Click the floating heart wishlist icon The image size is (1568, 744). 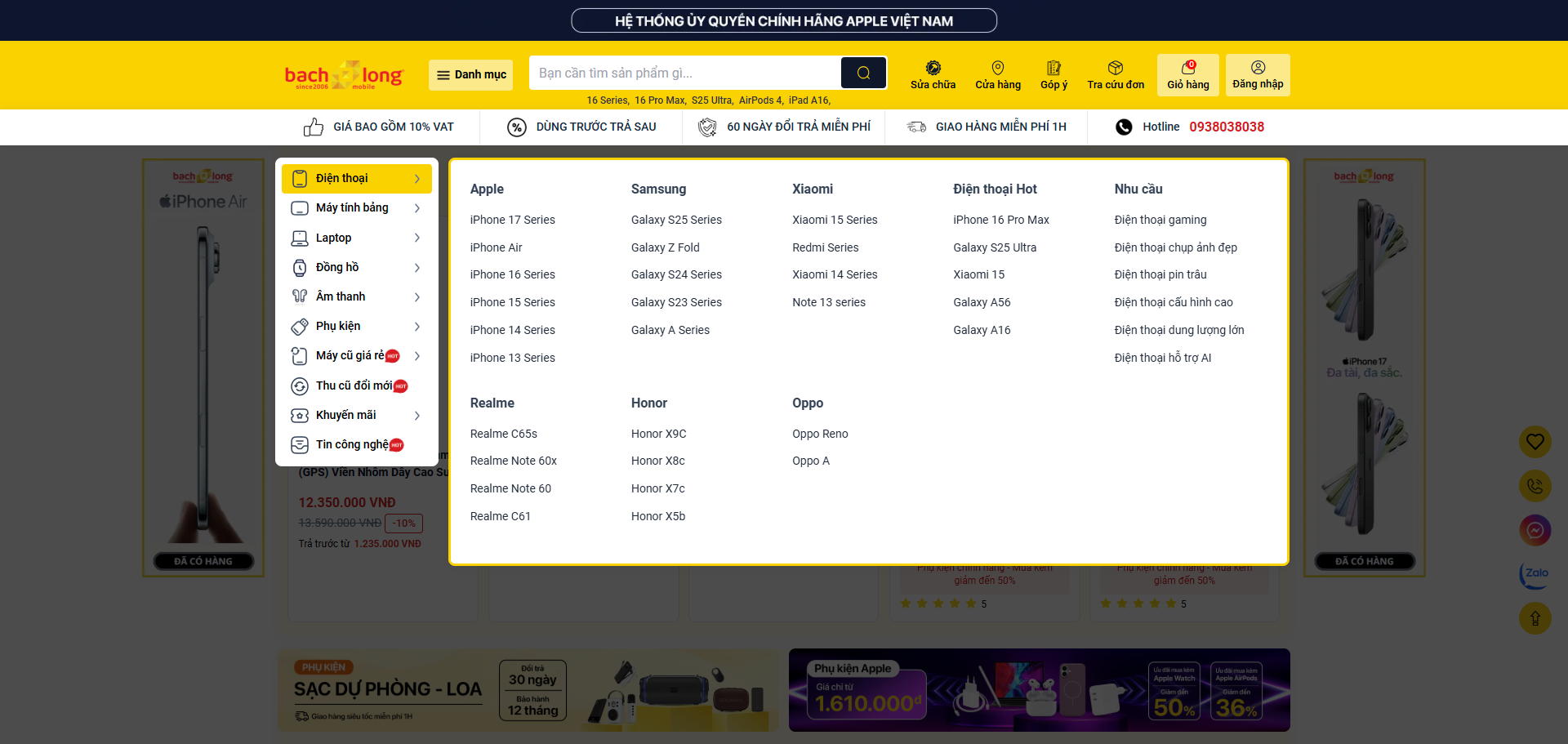(1535, 442)
